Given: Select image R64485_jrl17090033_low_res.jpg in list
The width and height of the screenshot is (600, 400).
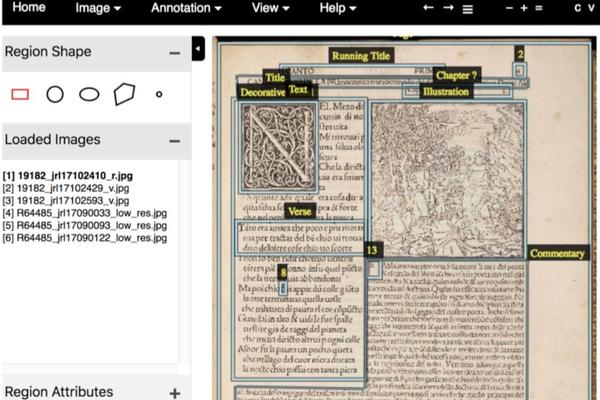Looking at the screenshot, I should click(x=85, y=213).
